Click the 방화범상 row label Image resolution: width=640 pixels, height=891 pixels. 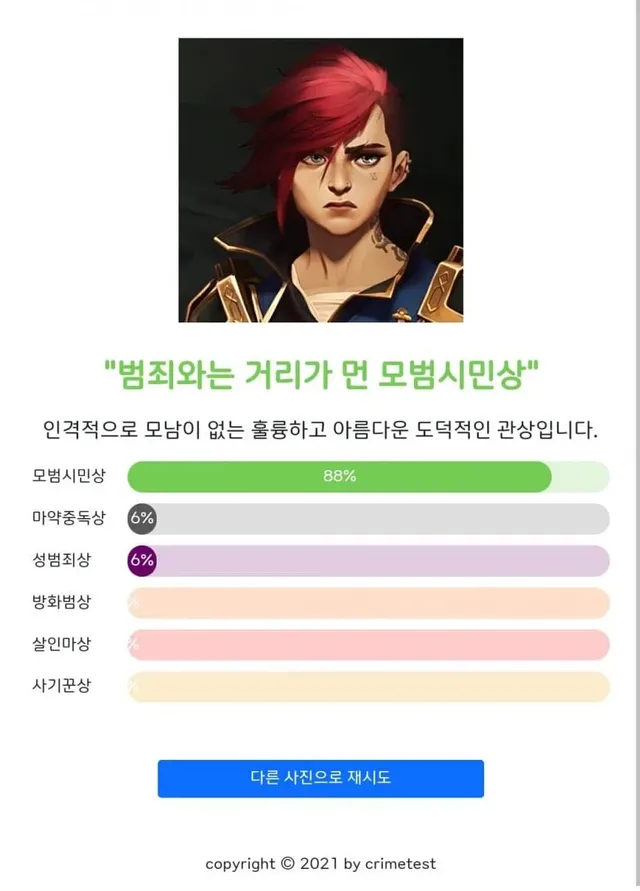click(62, 602)
